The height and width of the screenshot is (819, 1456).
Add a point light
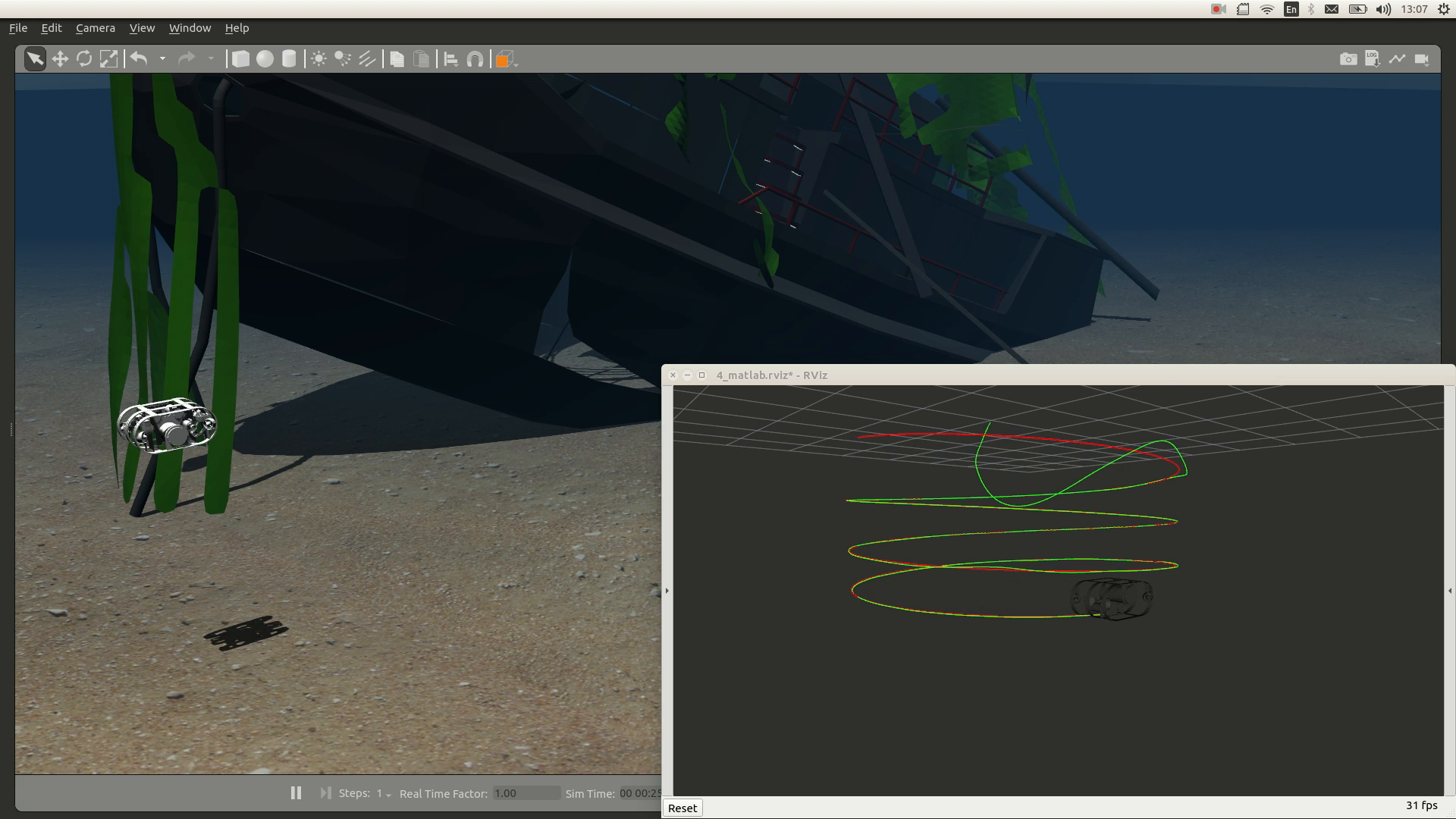318,59
